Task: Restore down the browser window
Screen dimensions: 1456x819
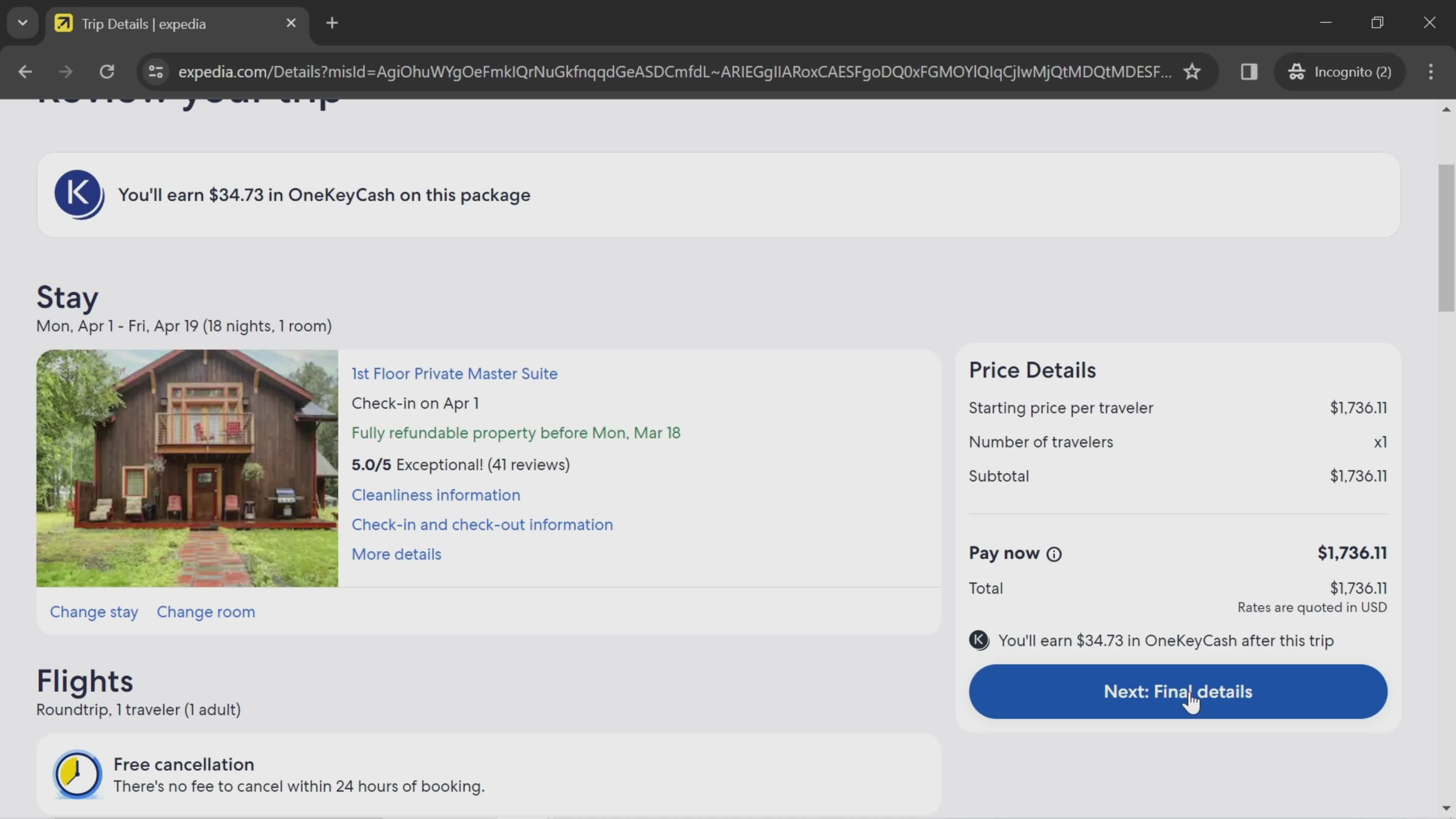Action: pos(1378,23)
